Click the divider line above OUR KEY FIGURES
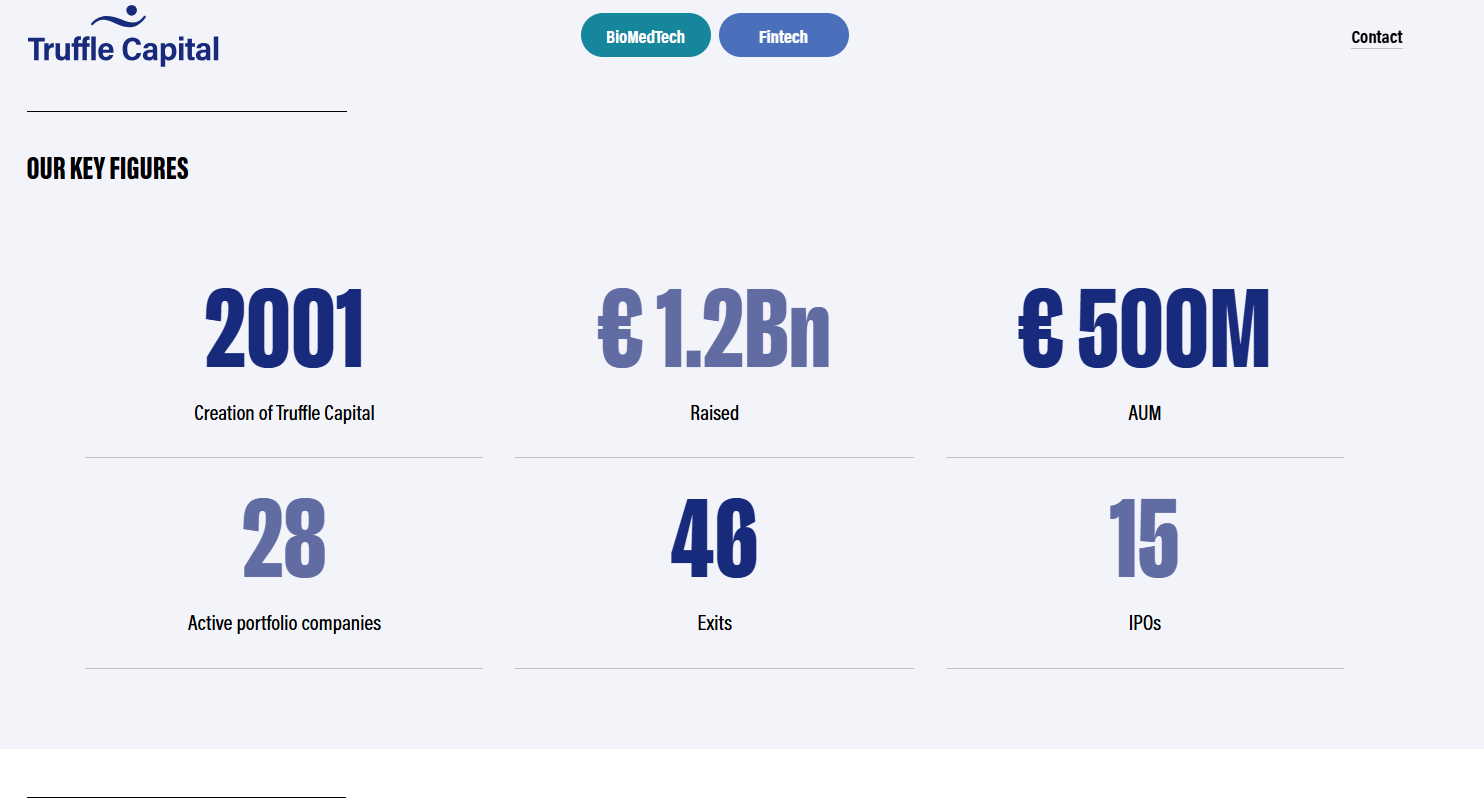 pyautogui.click(x=186, y=111)
